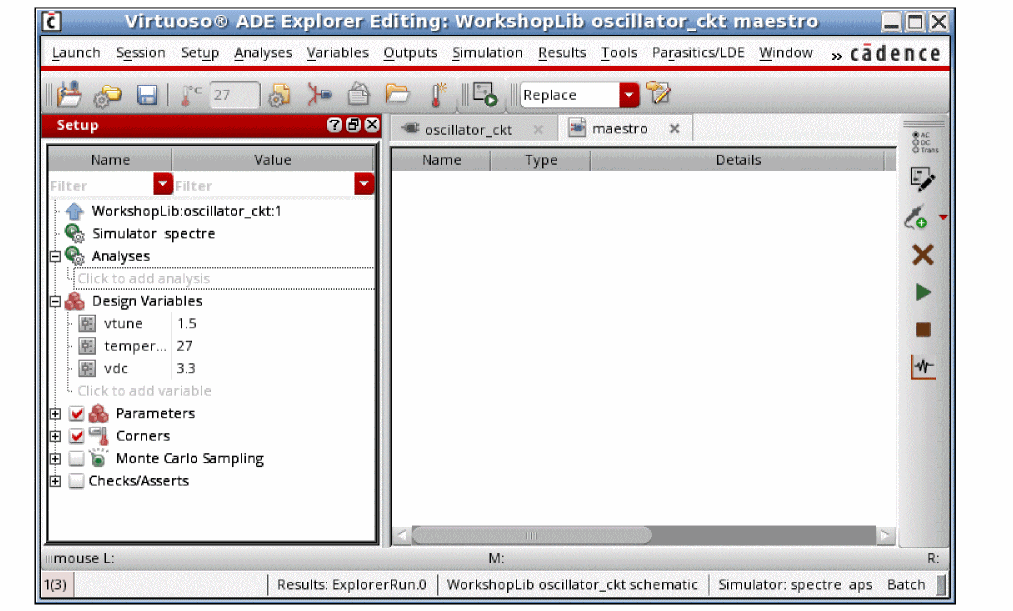The image size is (1013, 611).
Task: Open the Value filter dropdown arrow
Action: 364,184
